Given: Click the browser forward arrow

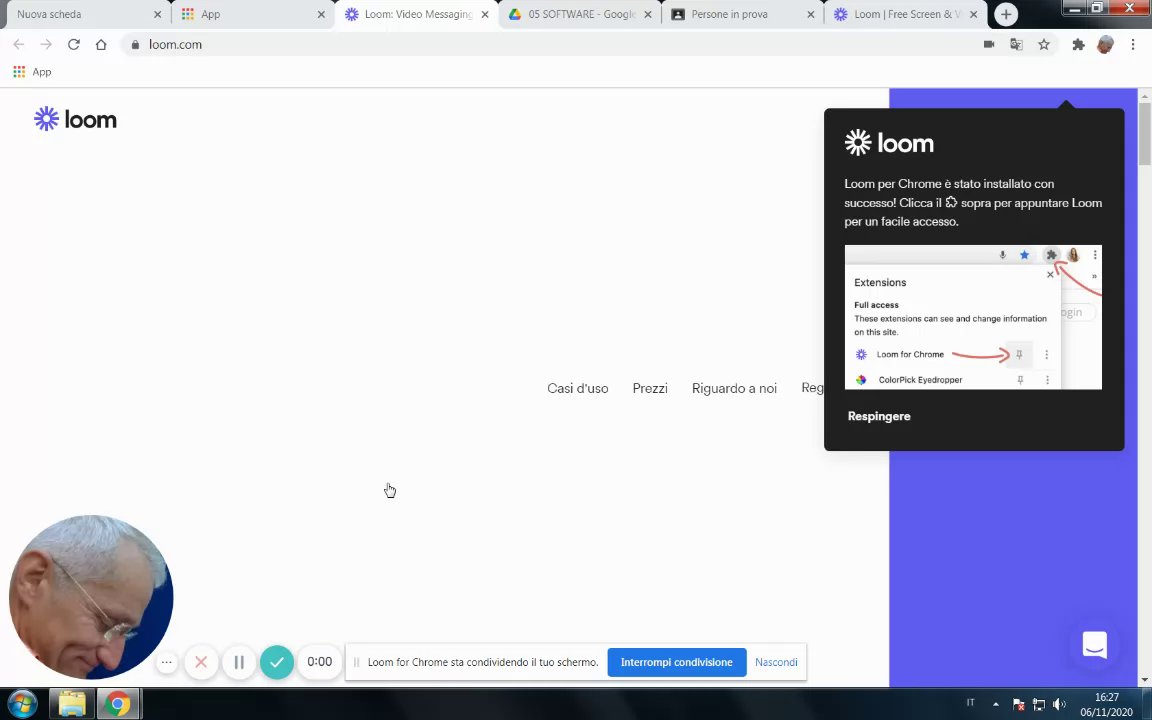Looking at the screenshot, I should tap(46, 45).
